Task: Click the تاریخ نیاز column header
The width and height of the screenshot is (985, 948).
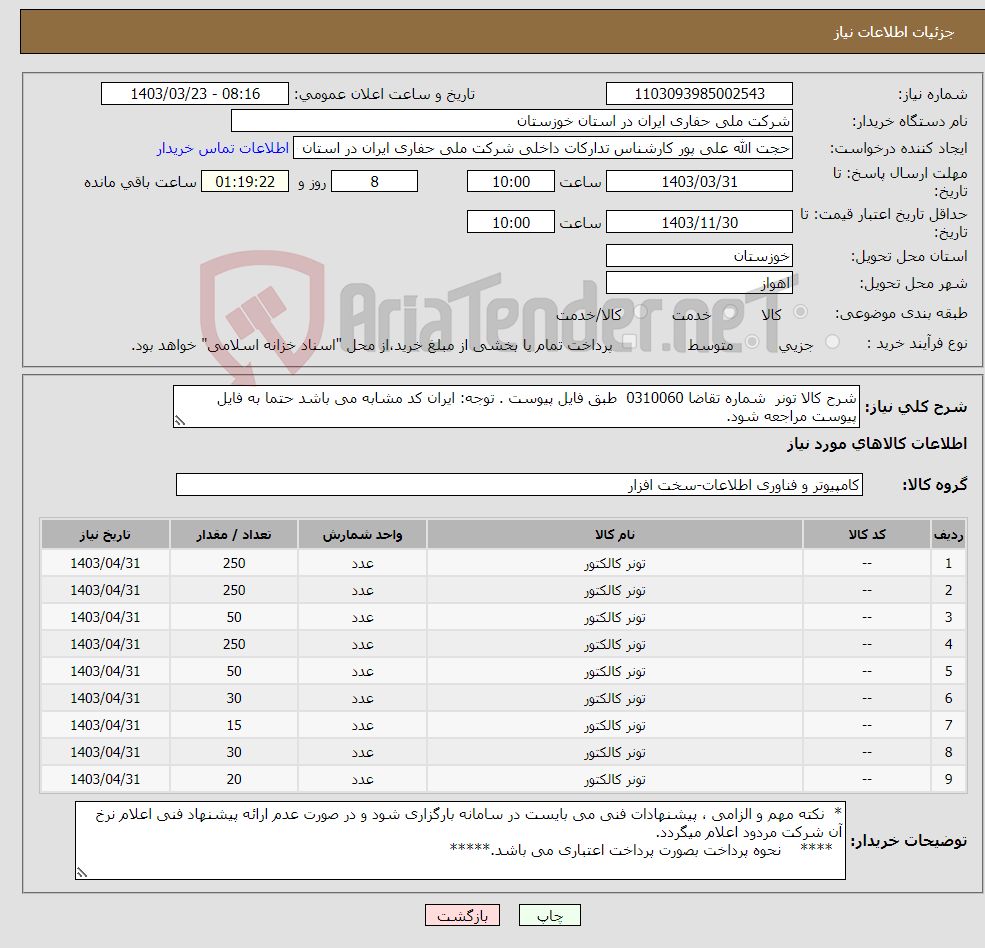Action: coord(105,535)
